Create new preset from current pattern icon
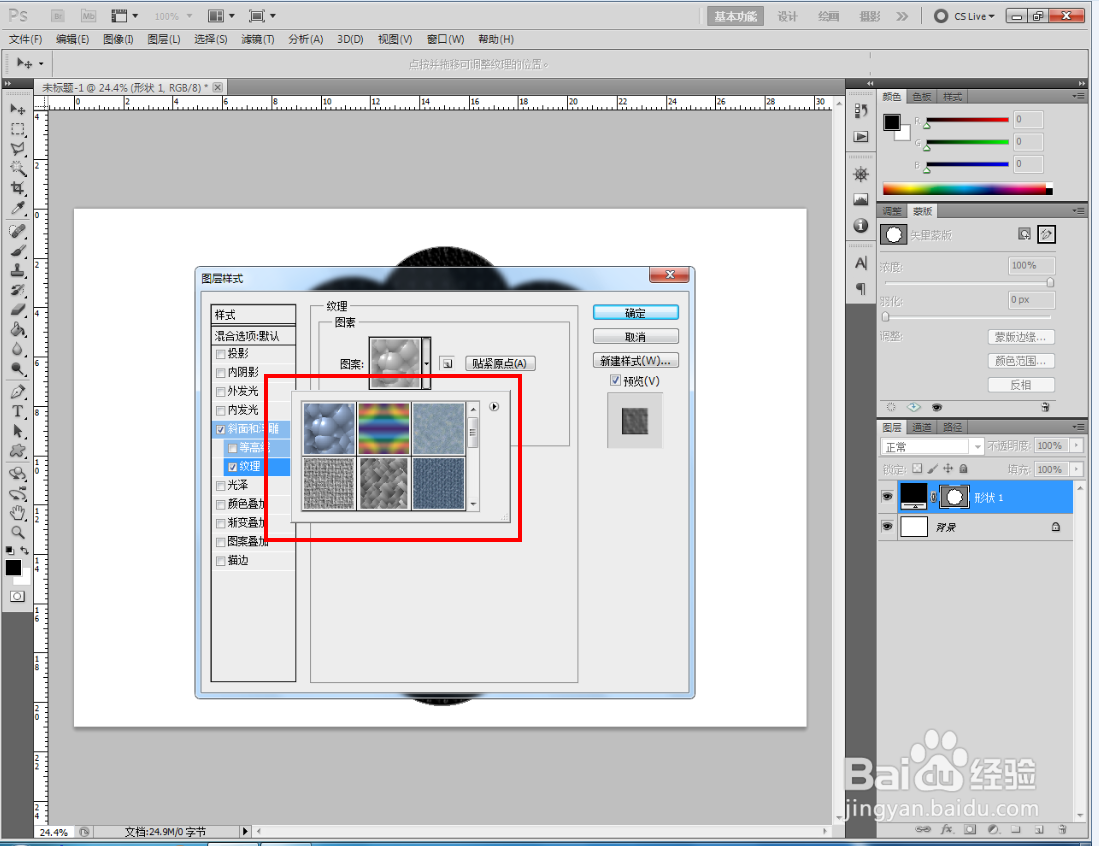 447,363
